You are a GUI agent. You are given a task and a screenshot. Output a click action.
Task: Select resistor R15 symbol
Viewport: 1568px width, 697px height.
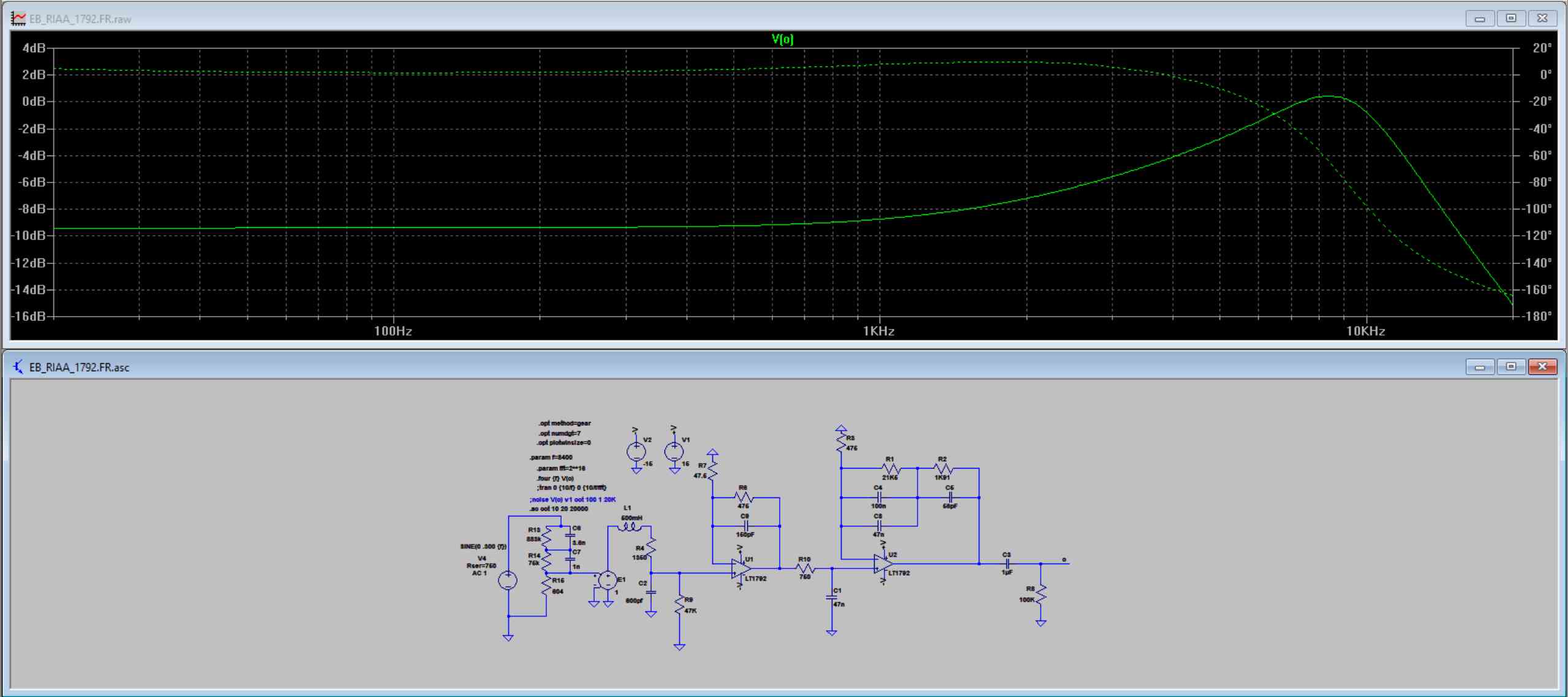click(546, 586)
